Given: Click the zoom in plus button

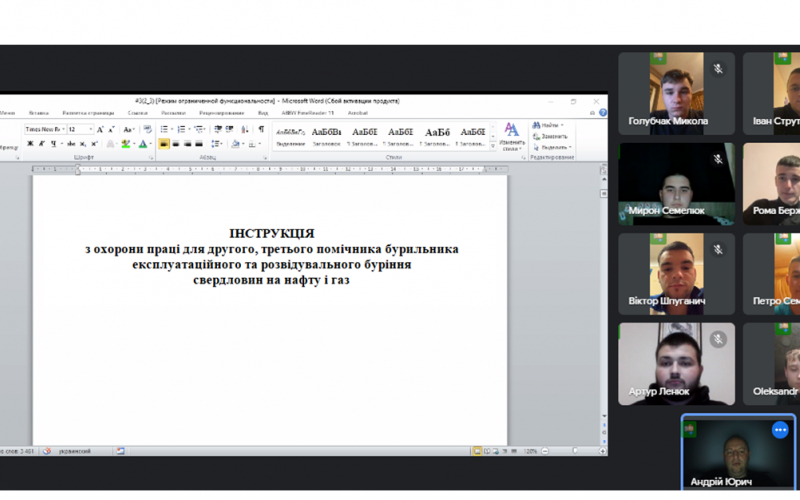Looking at the screenshot, I should [603, 451].
